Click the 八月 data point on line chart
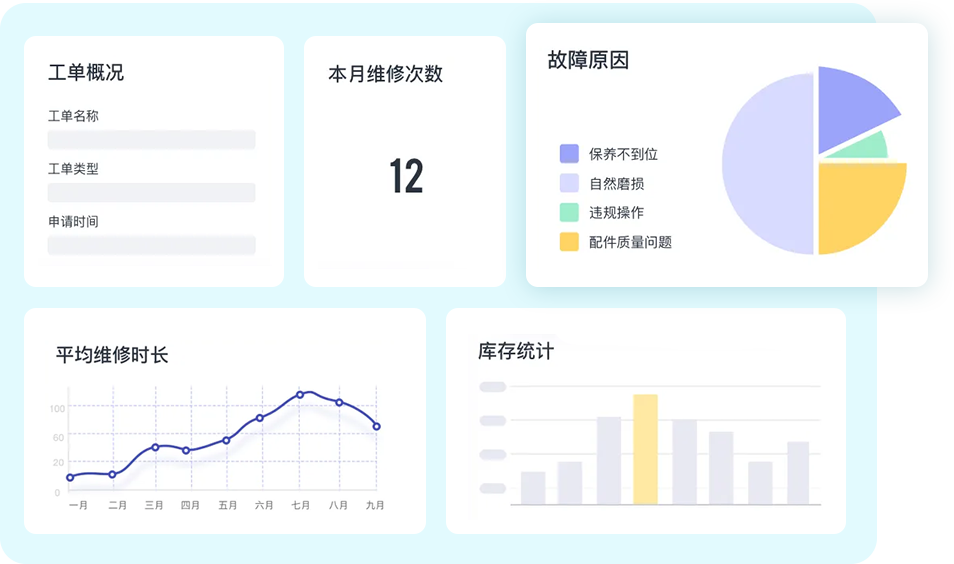 click(x=339, y=402)
